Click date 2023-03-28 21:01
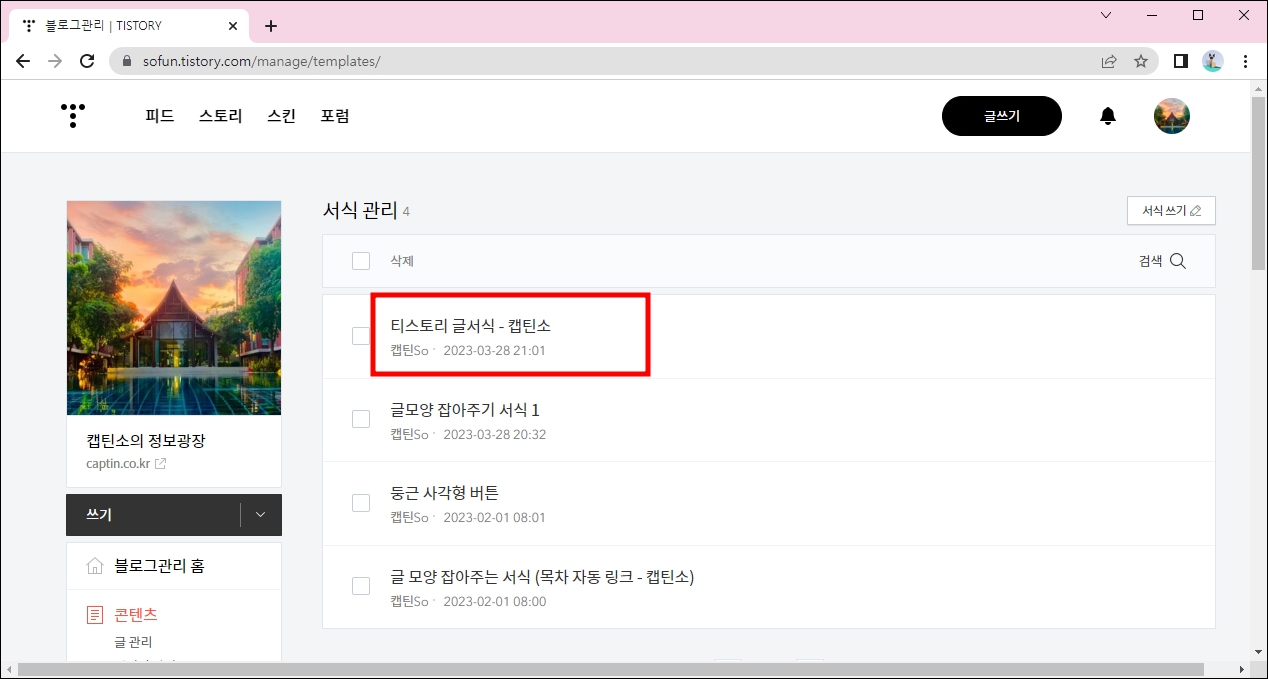The height and width of the screenshot is (679, 1268). (494, 351)
